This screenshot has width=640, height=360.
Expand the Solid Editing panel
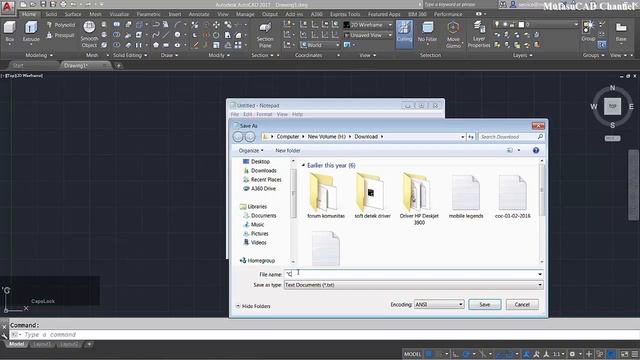130,55
